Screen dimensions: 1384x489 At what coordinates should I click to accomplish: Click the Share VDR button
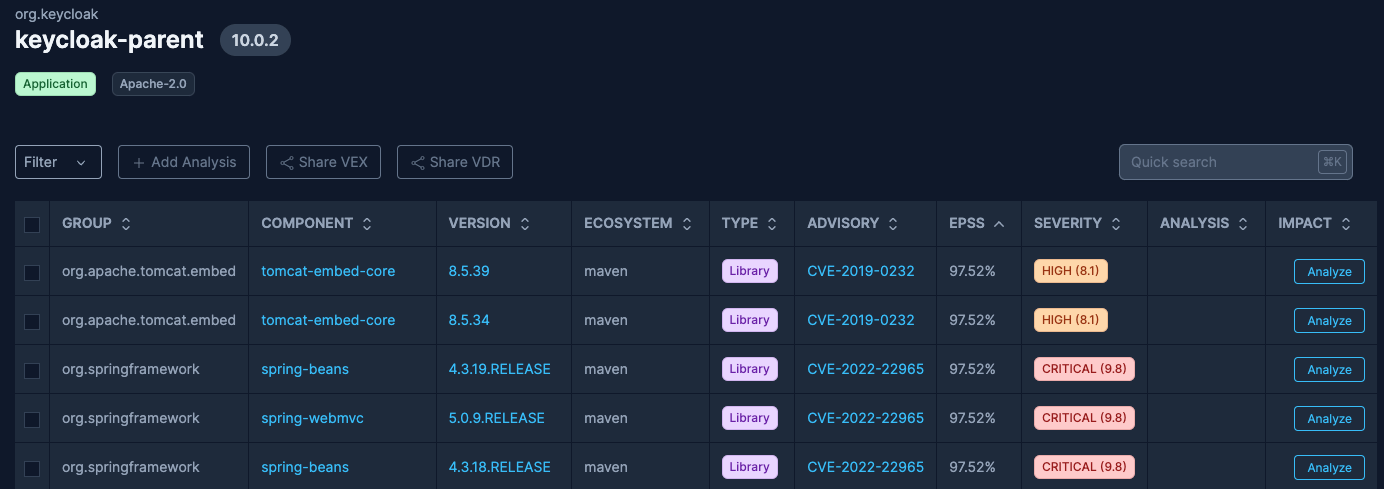pyautogui.click(x=455, y=162)
